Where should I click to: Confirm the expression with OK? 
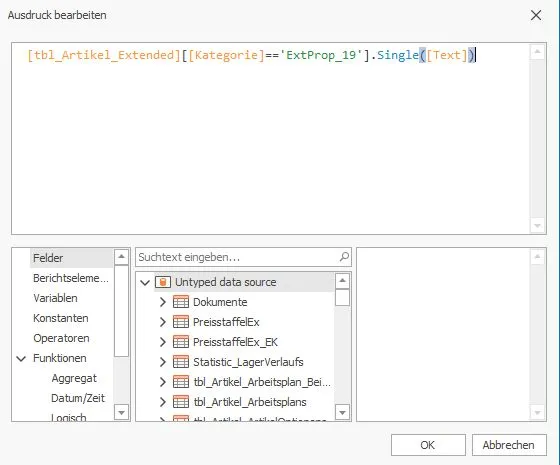pyautogui.click(x=428, y=445)
